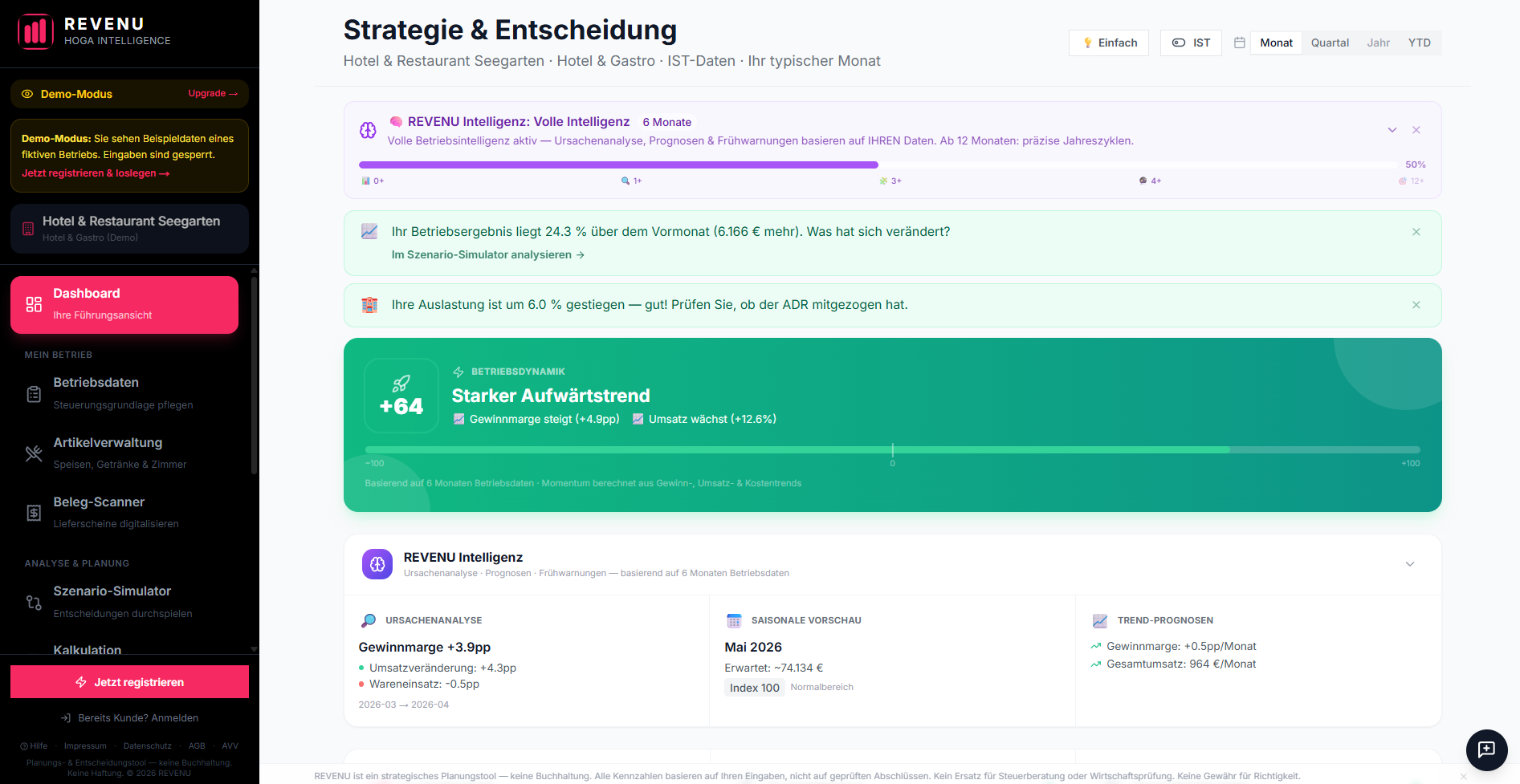Click the calendar icon beside Monat
Viewport: 1520px width, 784px height.
[1239, 43]
